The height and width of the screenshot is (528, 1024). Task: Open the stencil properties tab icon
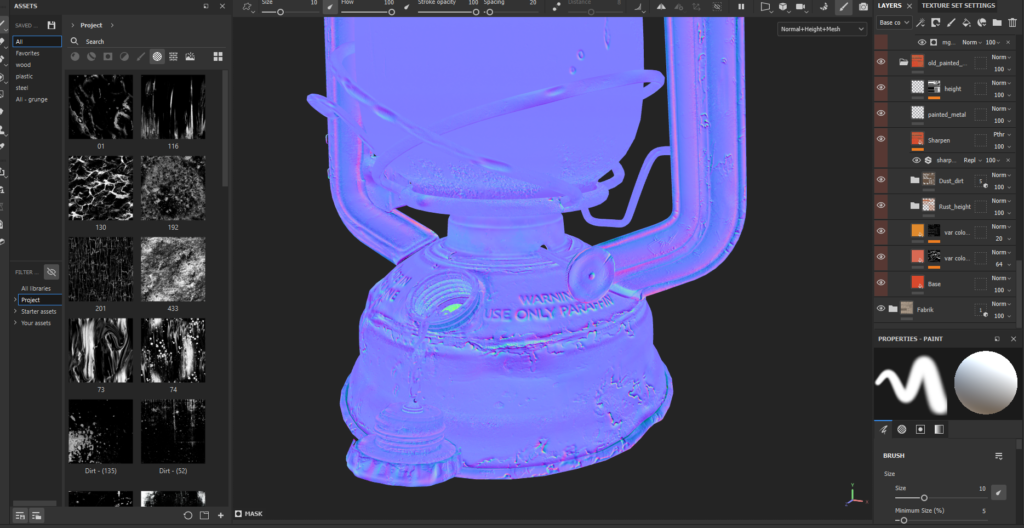920,429
